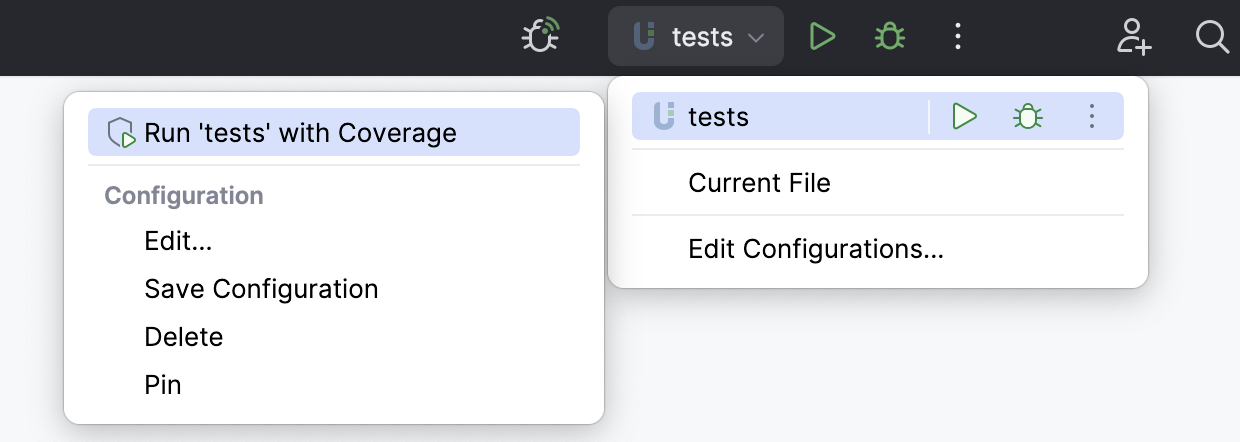Open popup row 'tests' more options dots
This screenshot has height=442, width=1240.
click(1092, 117)
